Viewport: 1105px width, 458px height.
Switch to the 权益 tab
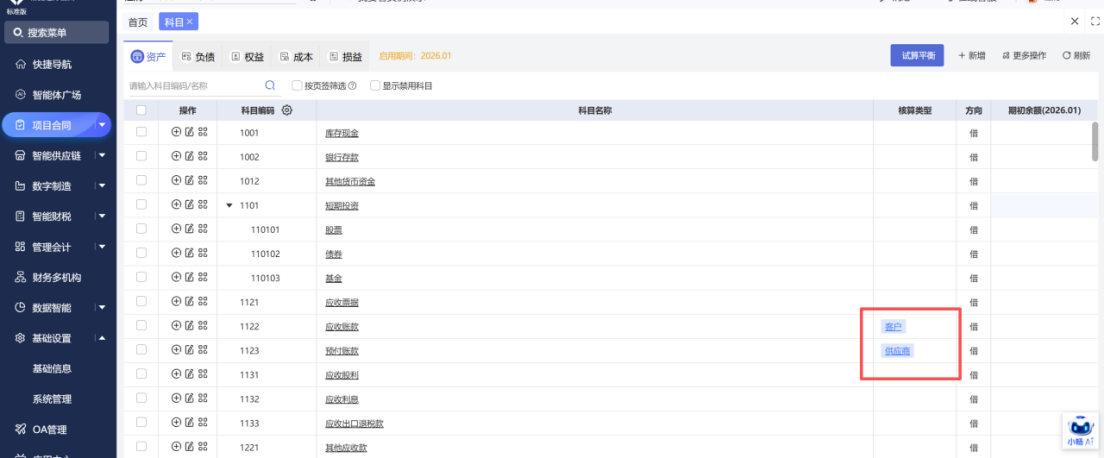click(247, 57)
